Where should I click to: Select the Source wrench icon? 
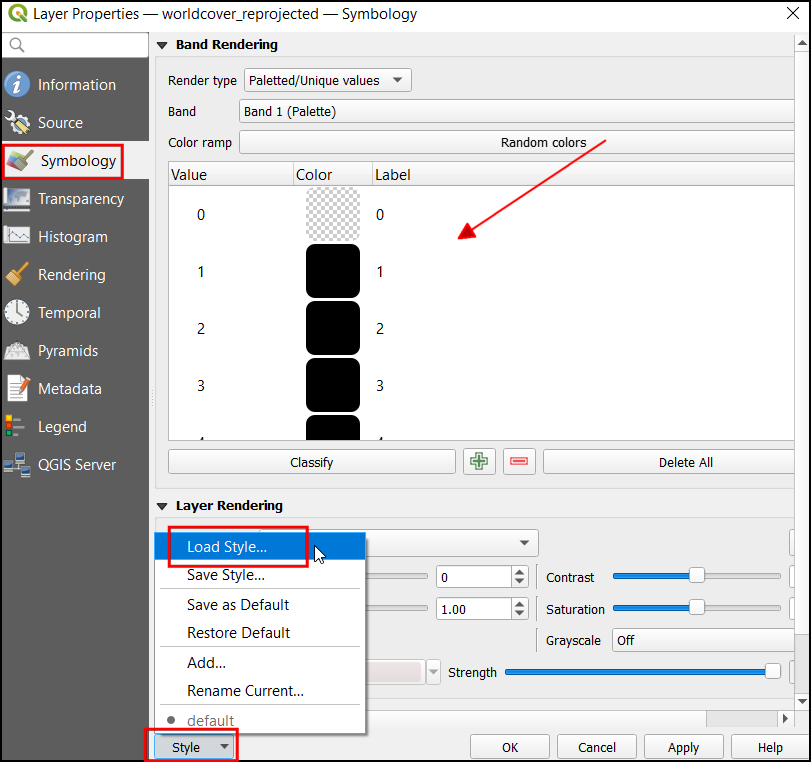point(18,123)
